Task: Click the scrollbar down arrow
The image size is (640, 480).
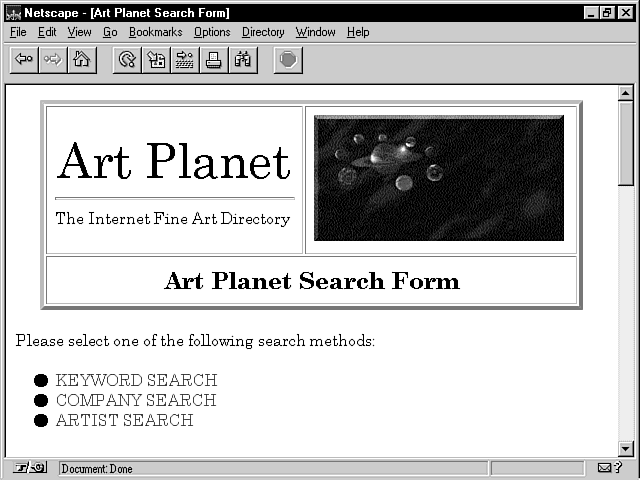Action: [x=625, y=449]
